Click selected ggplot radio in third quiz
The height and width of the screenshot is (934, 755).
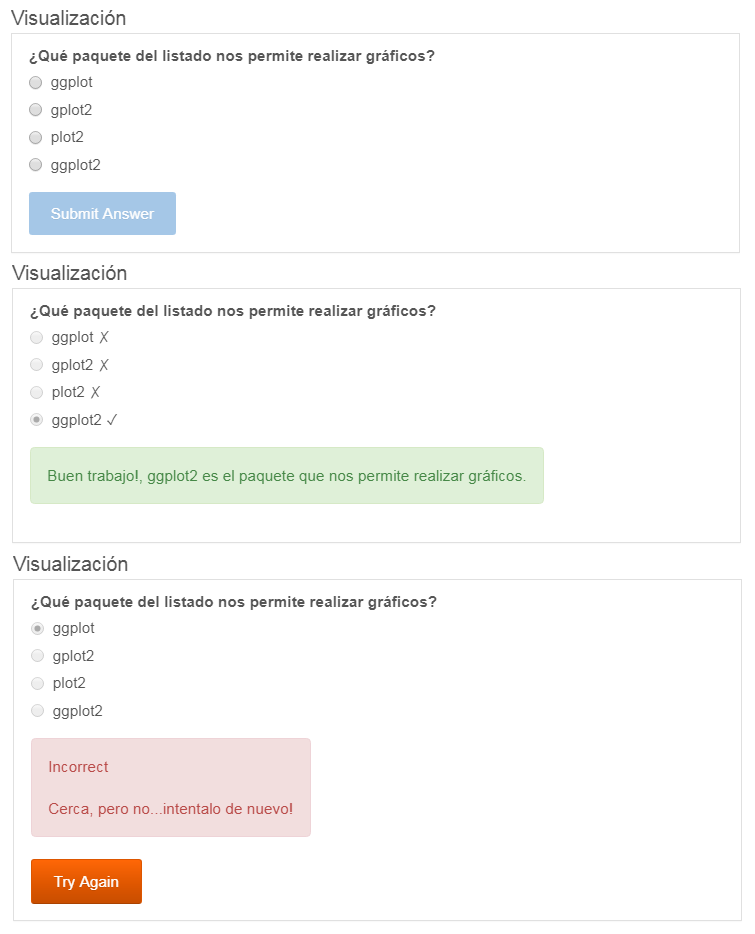(38, 628)
